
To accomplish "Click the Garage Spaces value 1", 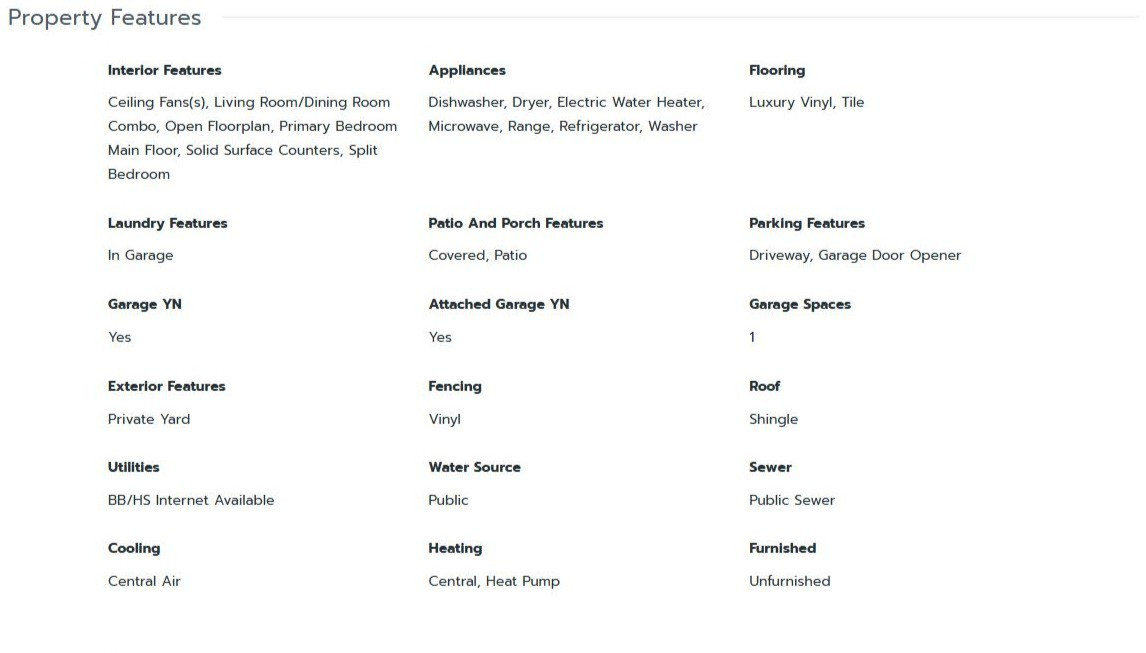I will click(752, 337).
